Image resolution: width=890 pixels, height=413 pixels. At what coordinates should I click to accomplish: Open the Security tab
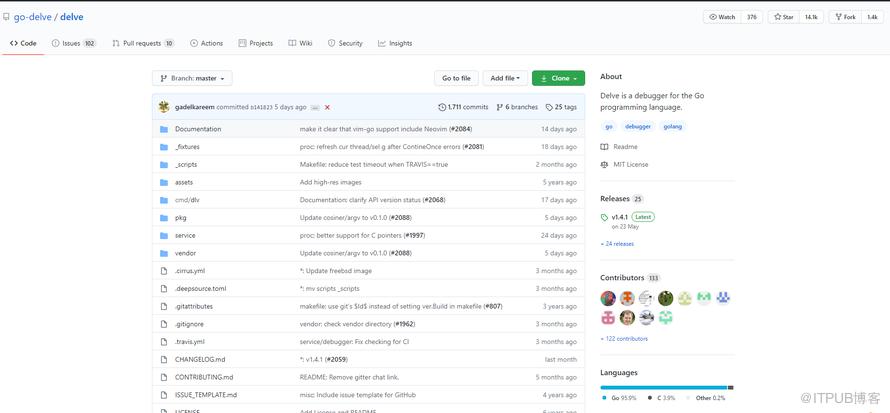[345, 43]
